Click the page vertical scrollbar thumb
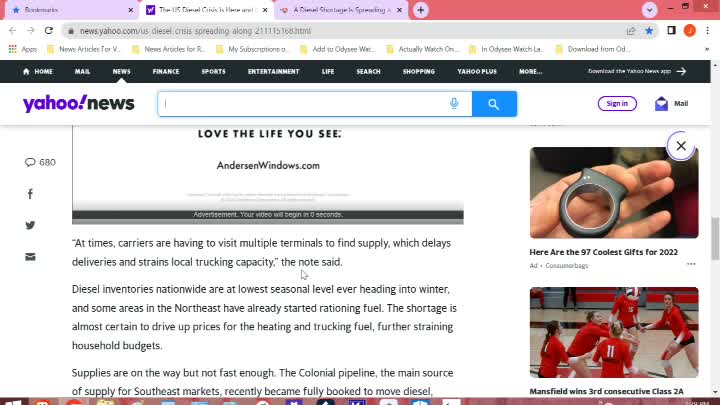 (x=715, y=239)
